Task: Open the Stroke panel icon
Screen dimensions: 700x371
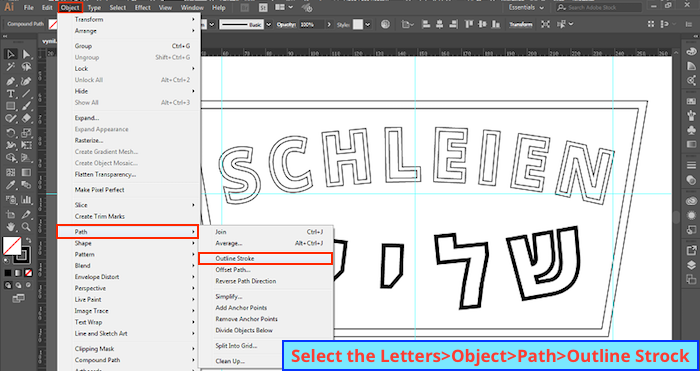Action: [x=692, y=166]
